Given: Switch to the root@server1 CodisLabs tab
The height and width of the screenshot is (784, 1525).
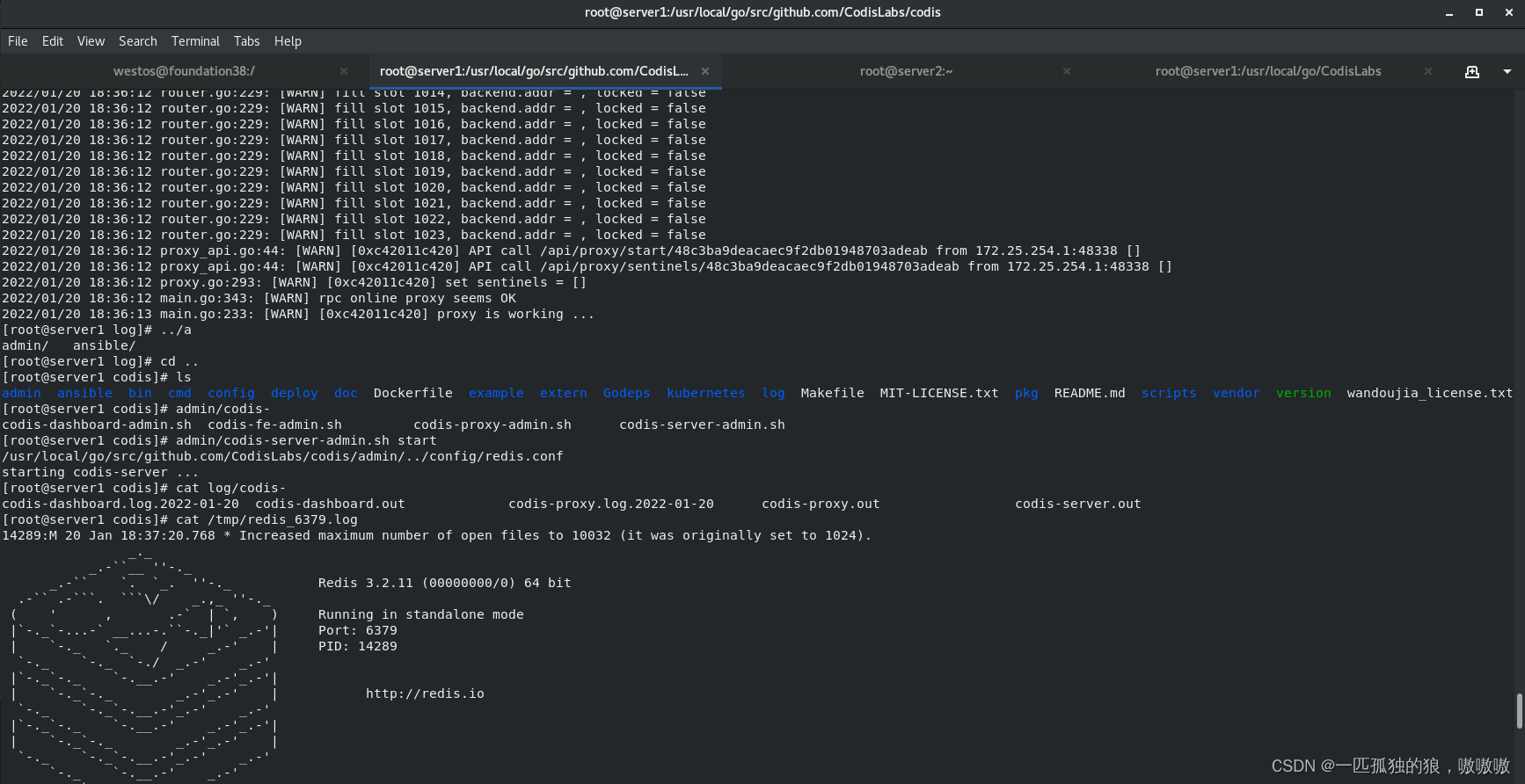Looking at the screenshot, I should coord(1267,71).
